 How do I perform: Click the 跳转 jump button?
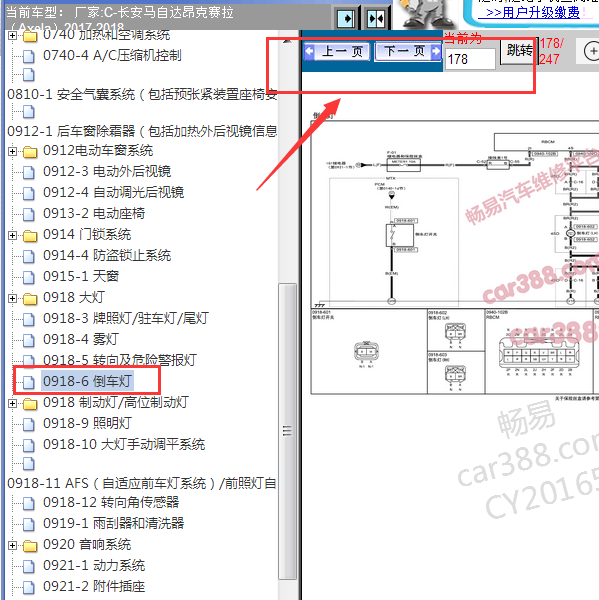tap(519, 51)
